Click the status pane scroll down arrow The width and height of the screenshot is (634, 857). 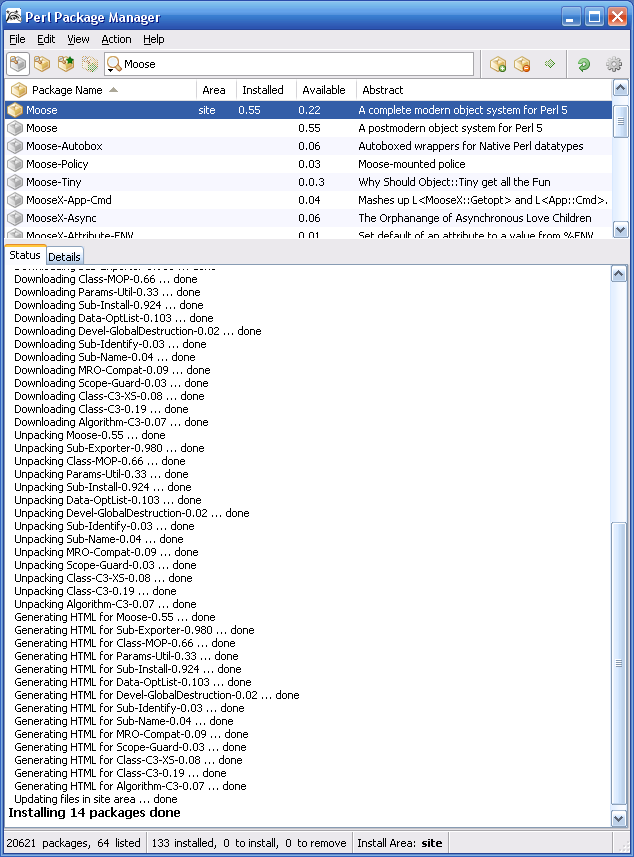[x=619, y=819]
